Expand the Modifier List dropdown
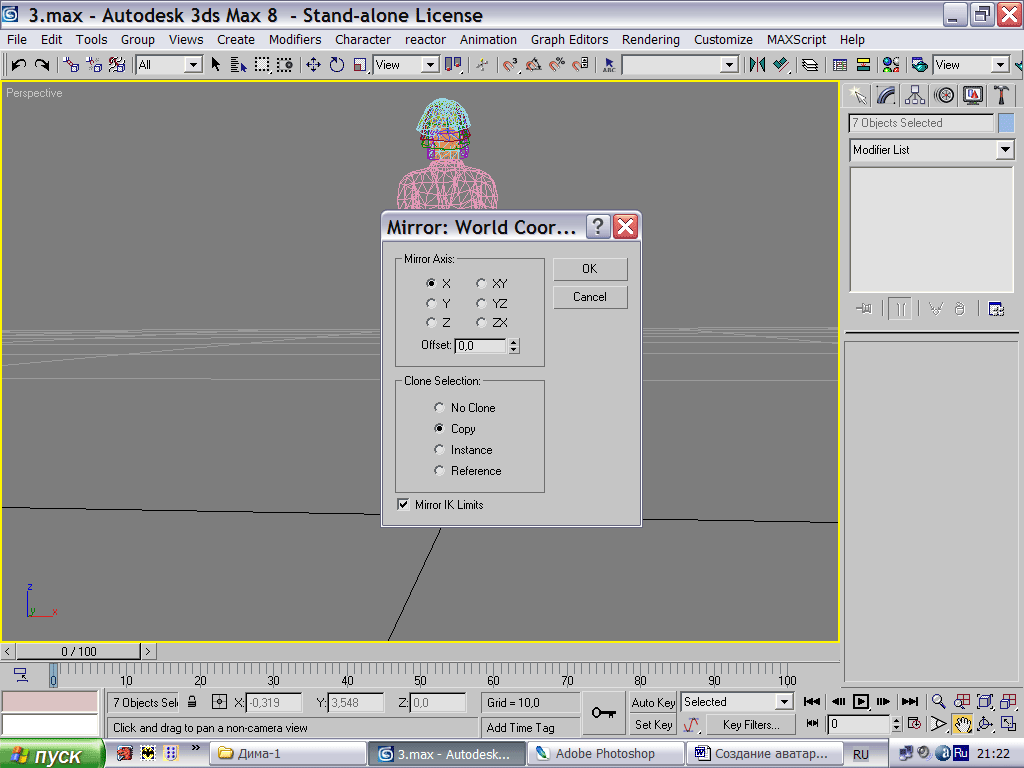The width and height of the screenshot is (1024, 768). coord(1005,150)
